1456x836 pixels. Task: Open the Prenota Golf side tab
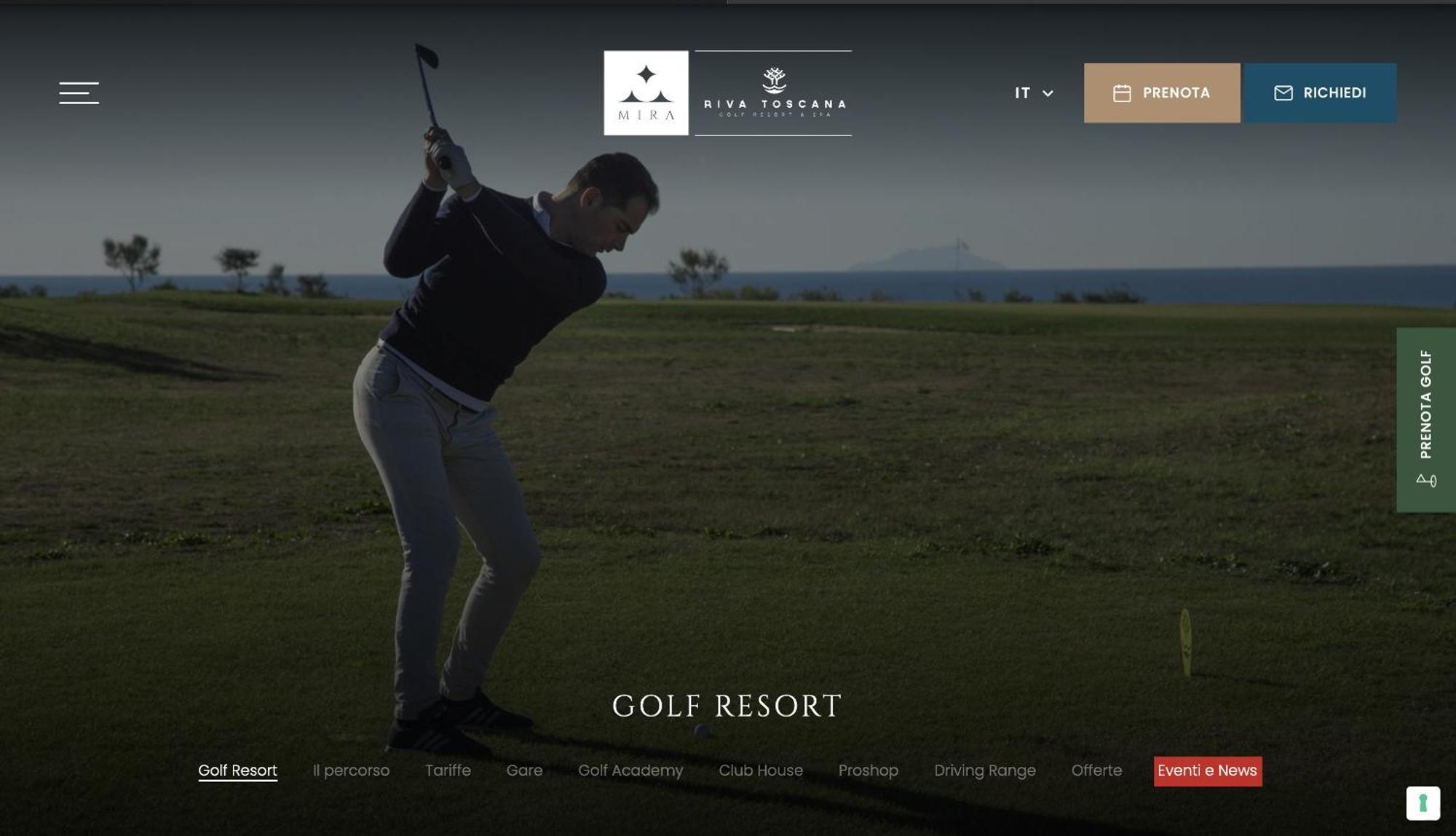[x=1425, y=419]
